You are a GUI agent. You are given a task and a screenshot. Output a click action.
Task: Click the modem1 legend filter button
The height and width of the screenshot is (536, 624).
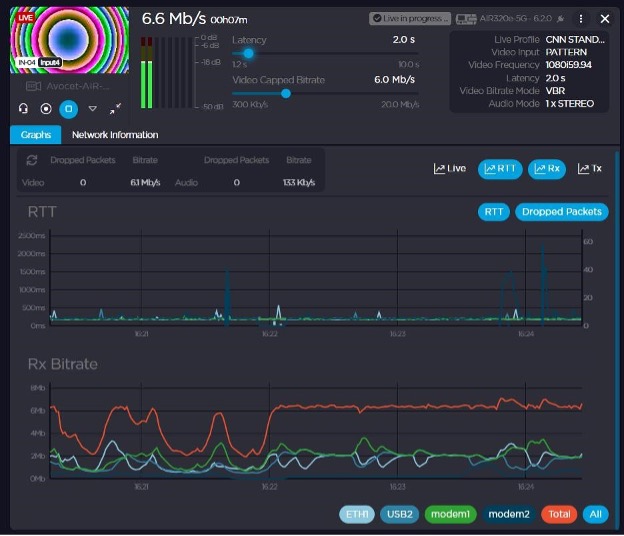450,514
